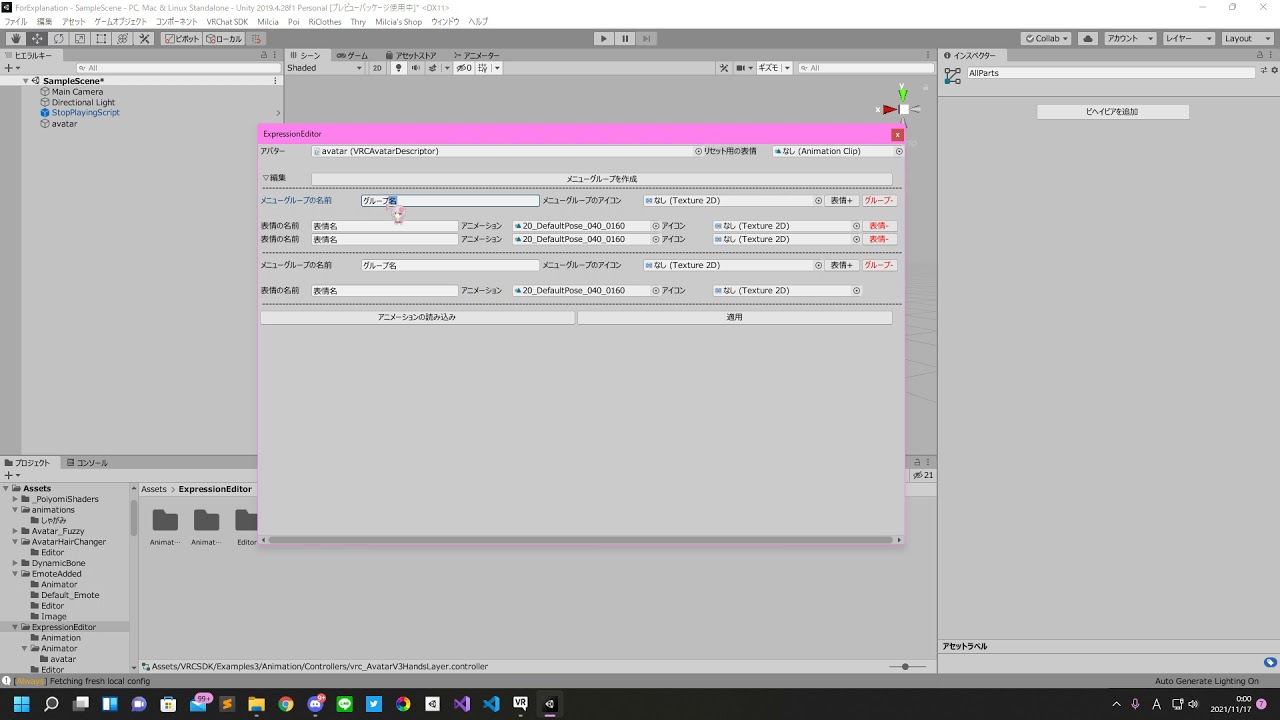Open the ファイル menu
1280x720 pixels.
(x=16, y=21)
